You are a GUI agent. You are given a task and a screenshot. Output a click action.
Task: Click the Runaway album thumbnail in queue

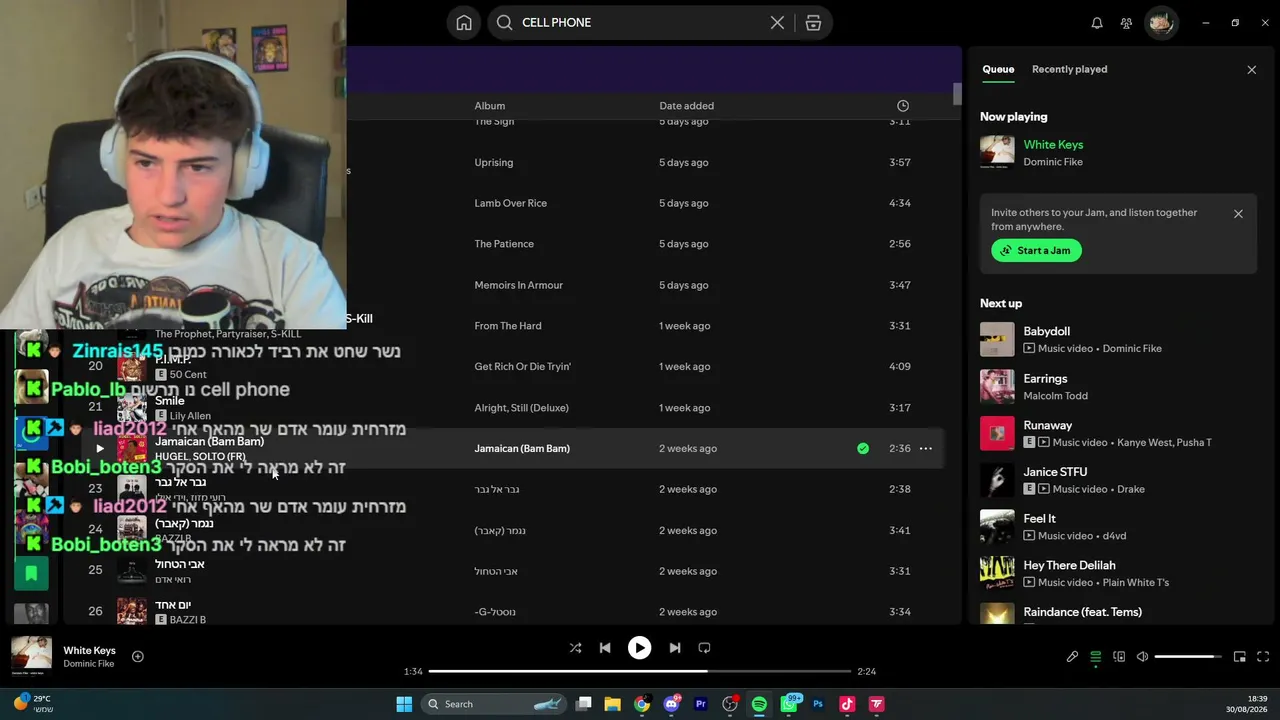coord(997,433)
